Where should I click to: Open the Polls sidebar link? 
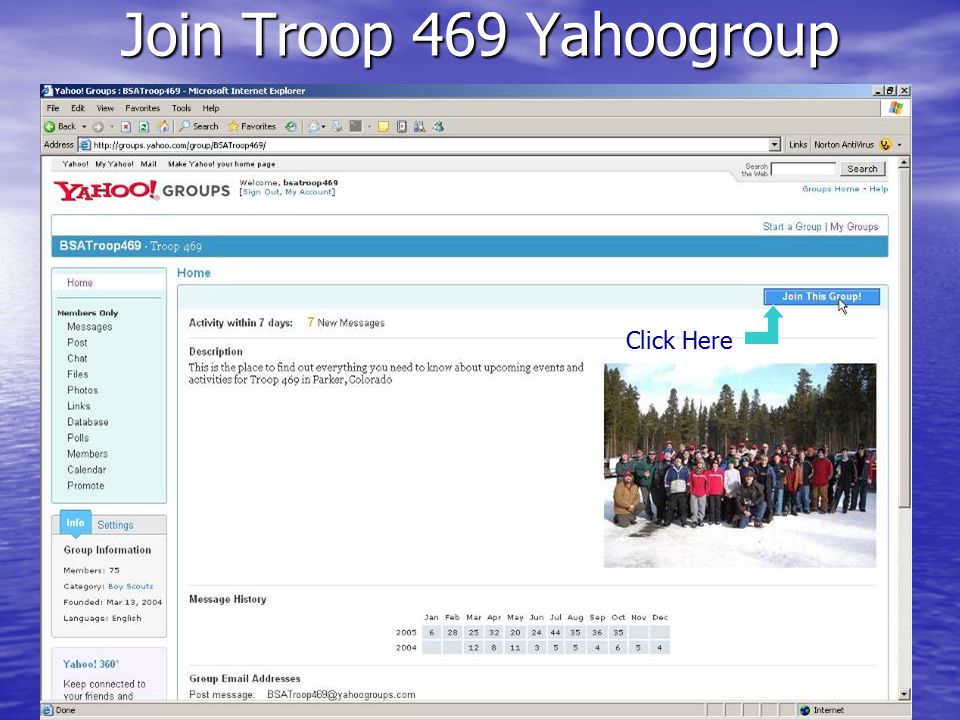78,438
